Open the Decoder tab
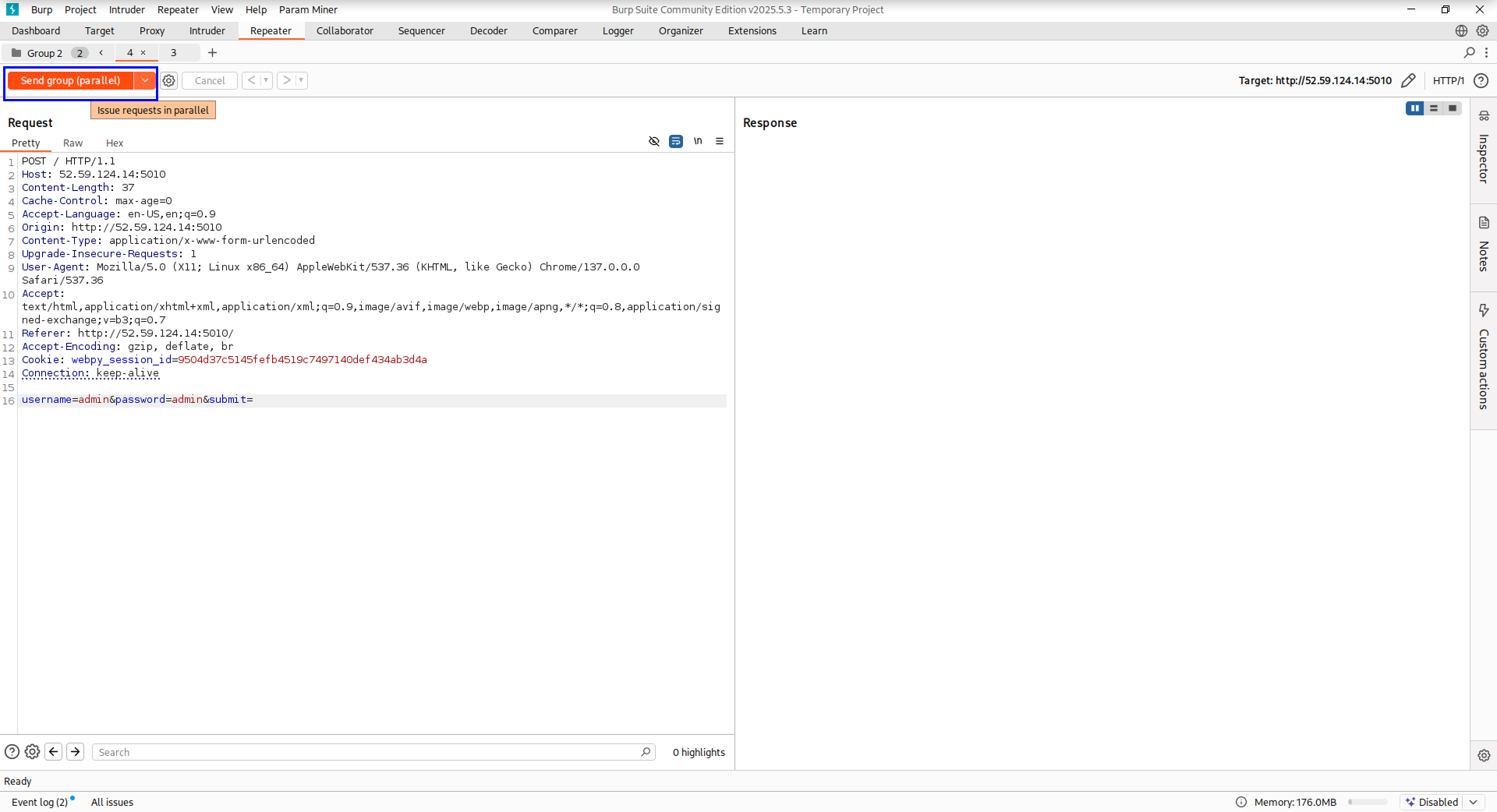This screenshot has height=812, width=1497. click(489, 31)
